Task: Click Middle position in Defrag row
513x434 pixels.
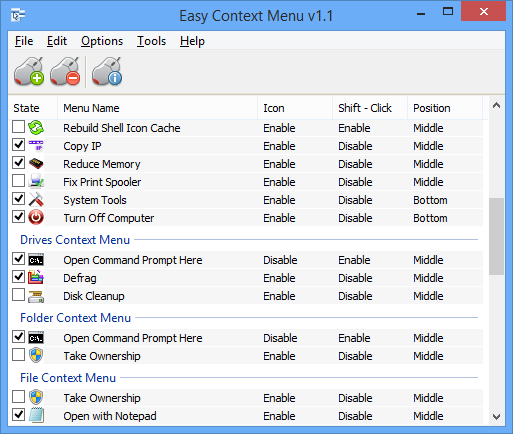Action: 428,278
